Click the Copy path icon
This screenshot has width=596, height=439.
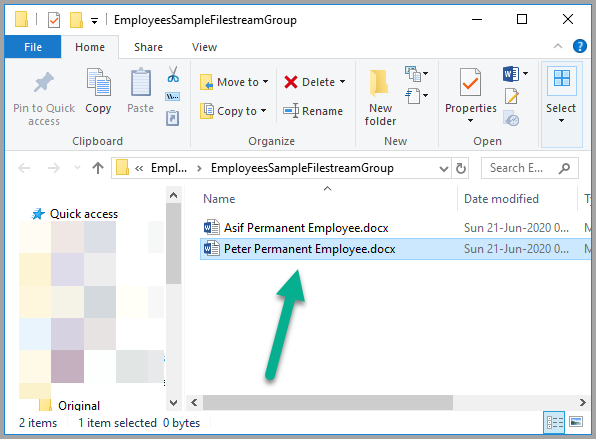tap(173, 97)
